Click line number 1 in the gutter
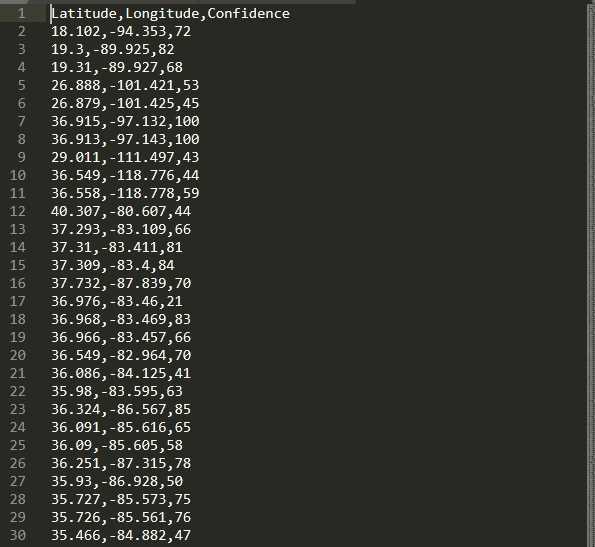Screen dimensions: 595x547 tap(21, 14)
